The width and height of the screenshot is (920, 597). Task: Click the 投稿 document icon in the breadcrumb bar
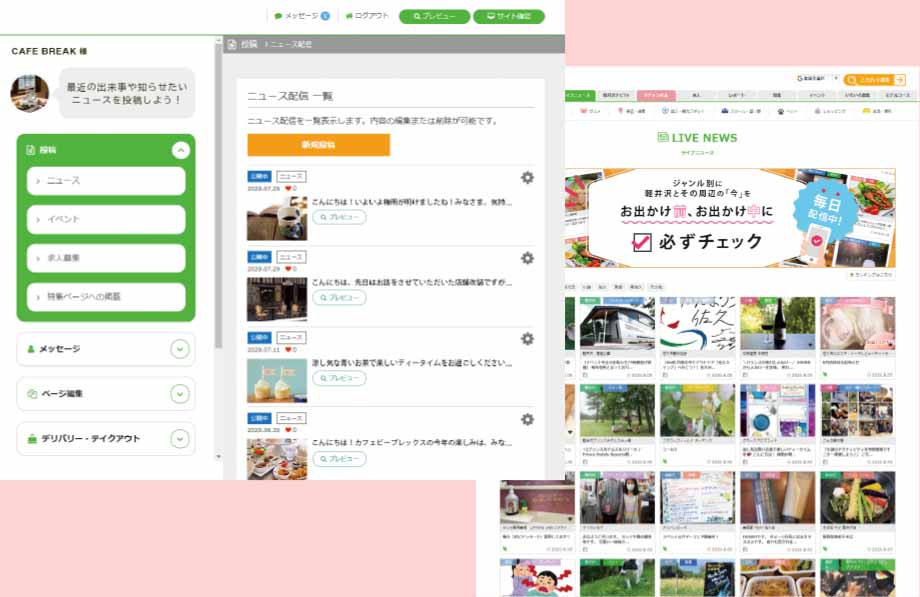pos(232,44)
